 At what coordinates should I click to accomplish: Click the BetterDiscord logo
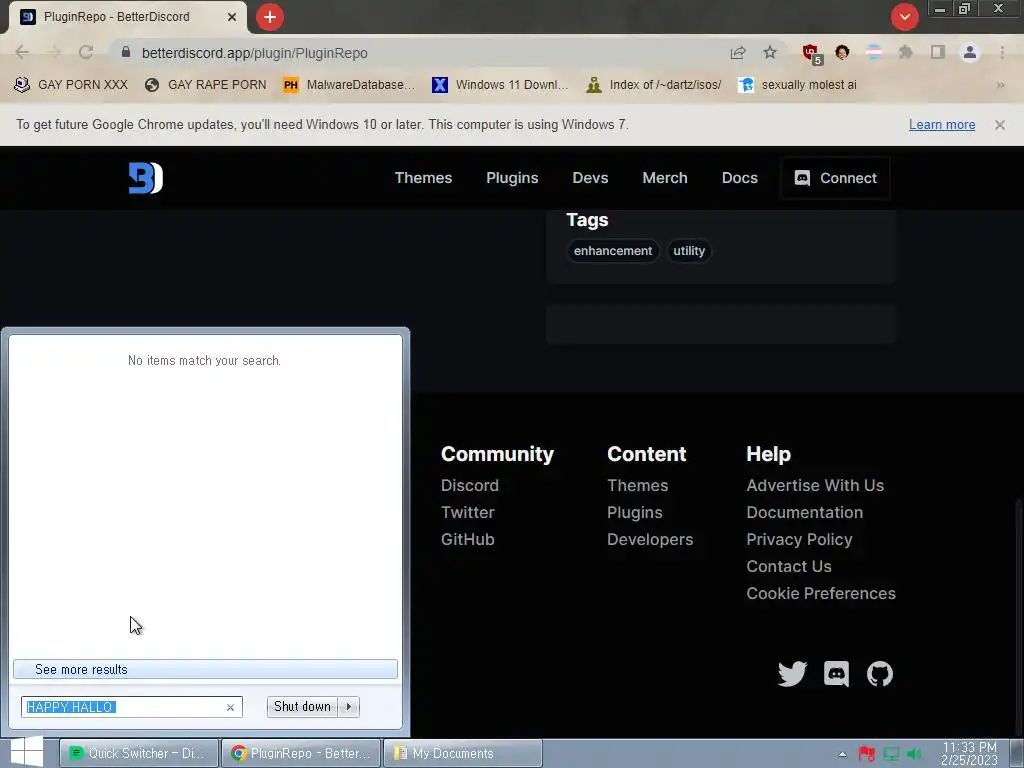pos(146,178)
